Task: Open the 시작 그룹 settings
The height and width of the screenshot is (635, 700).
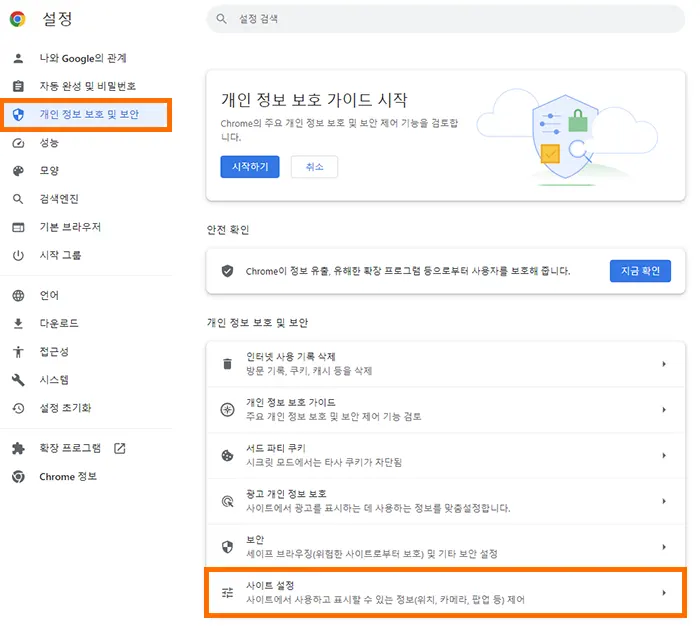Action: pyautogui.click(x=60, y=255)
